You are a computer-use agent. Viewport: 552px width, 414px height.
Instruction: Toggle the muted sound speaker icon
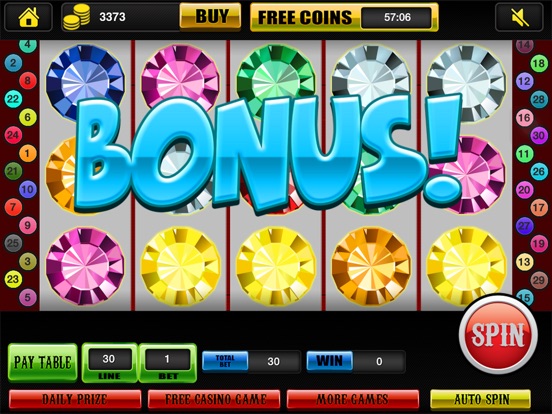pyautogui.click(x=519, y=17)
